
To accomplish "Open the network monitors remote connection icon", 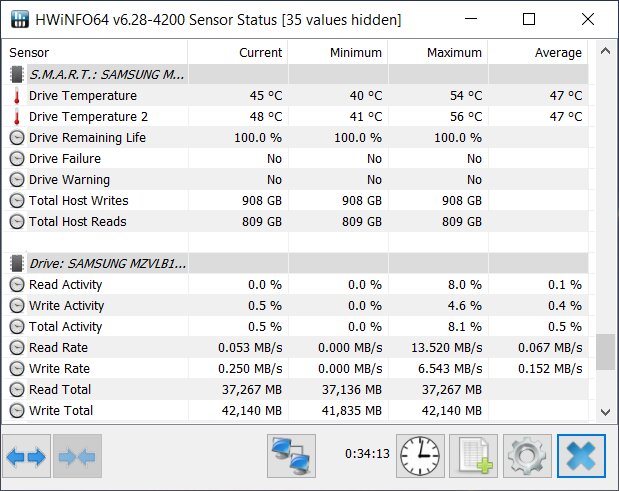I will [x=291, y=456].
